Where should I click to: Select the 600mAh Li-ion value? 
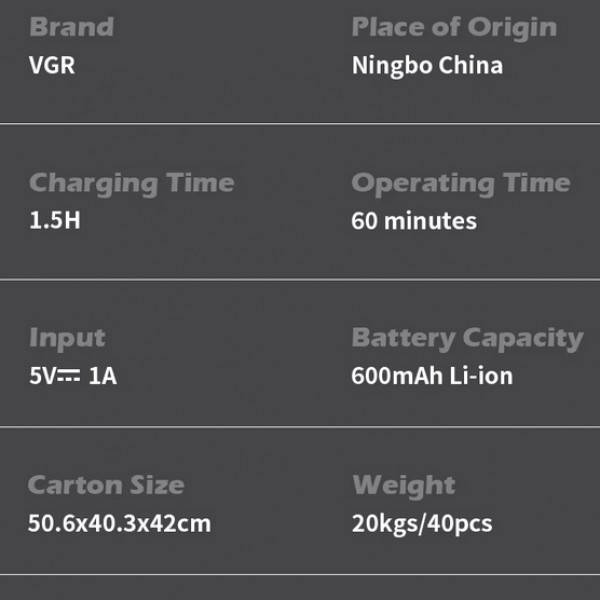pos(432,376)
